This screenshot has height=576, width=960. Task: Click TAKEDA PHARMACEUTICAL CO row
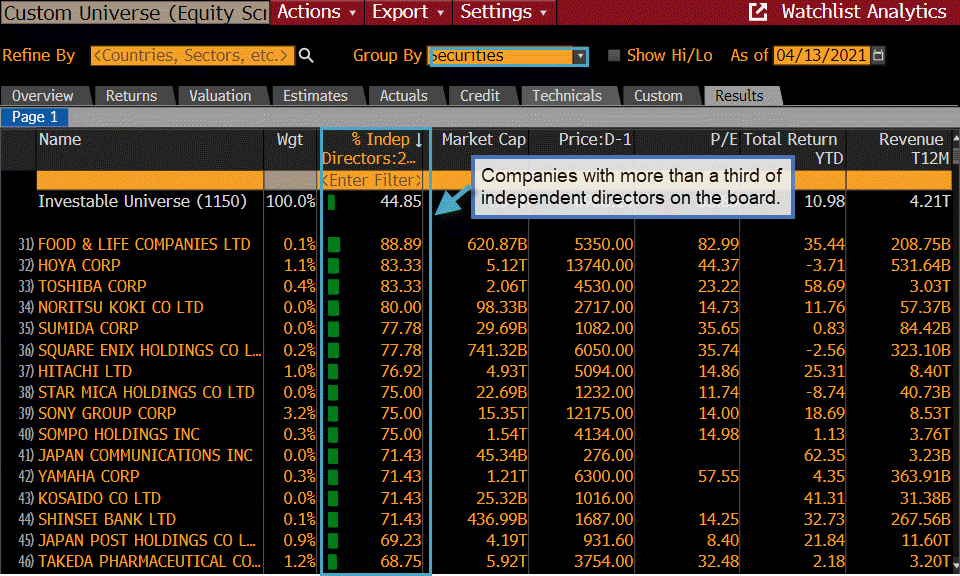pyautogui.click(x=149, y=561)
